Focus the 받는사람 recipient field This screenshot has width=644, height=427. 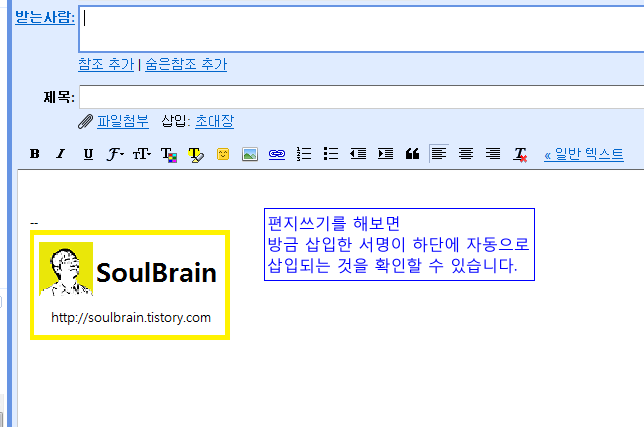pyautogui.click(x=361, y=29)
